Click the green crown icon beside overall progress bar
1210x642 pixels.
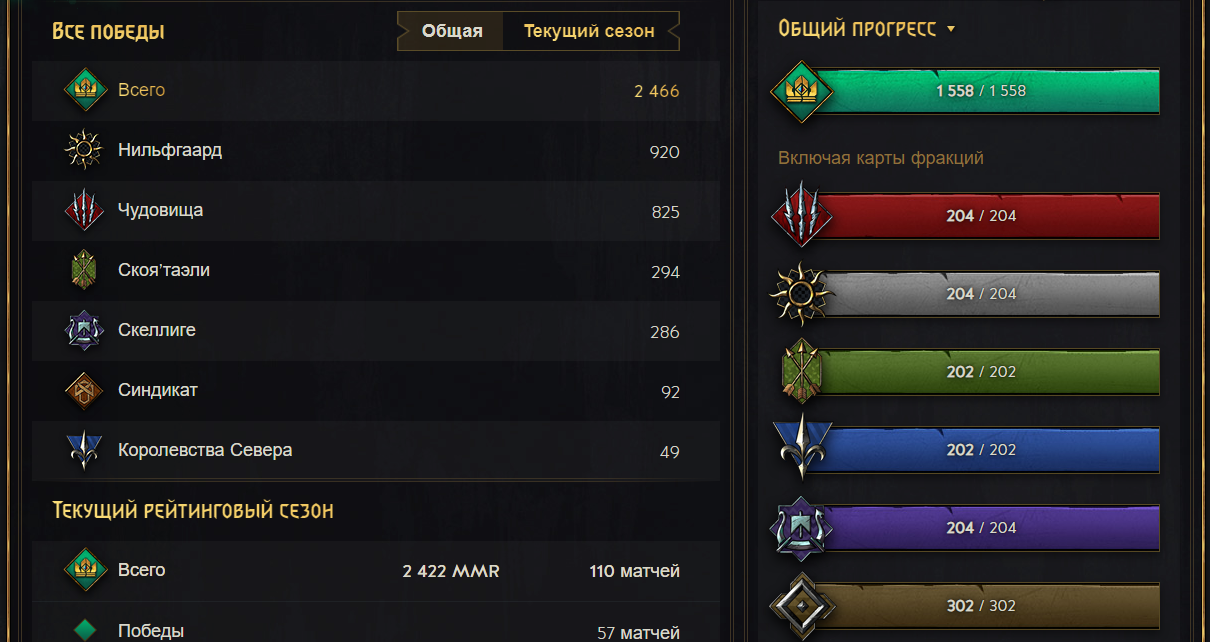[798, 91]
